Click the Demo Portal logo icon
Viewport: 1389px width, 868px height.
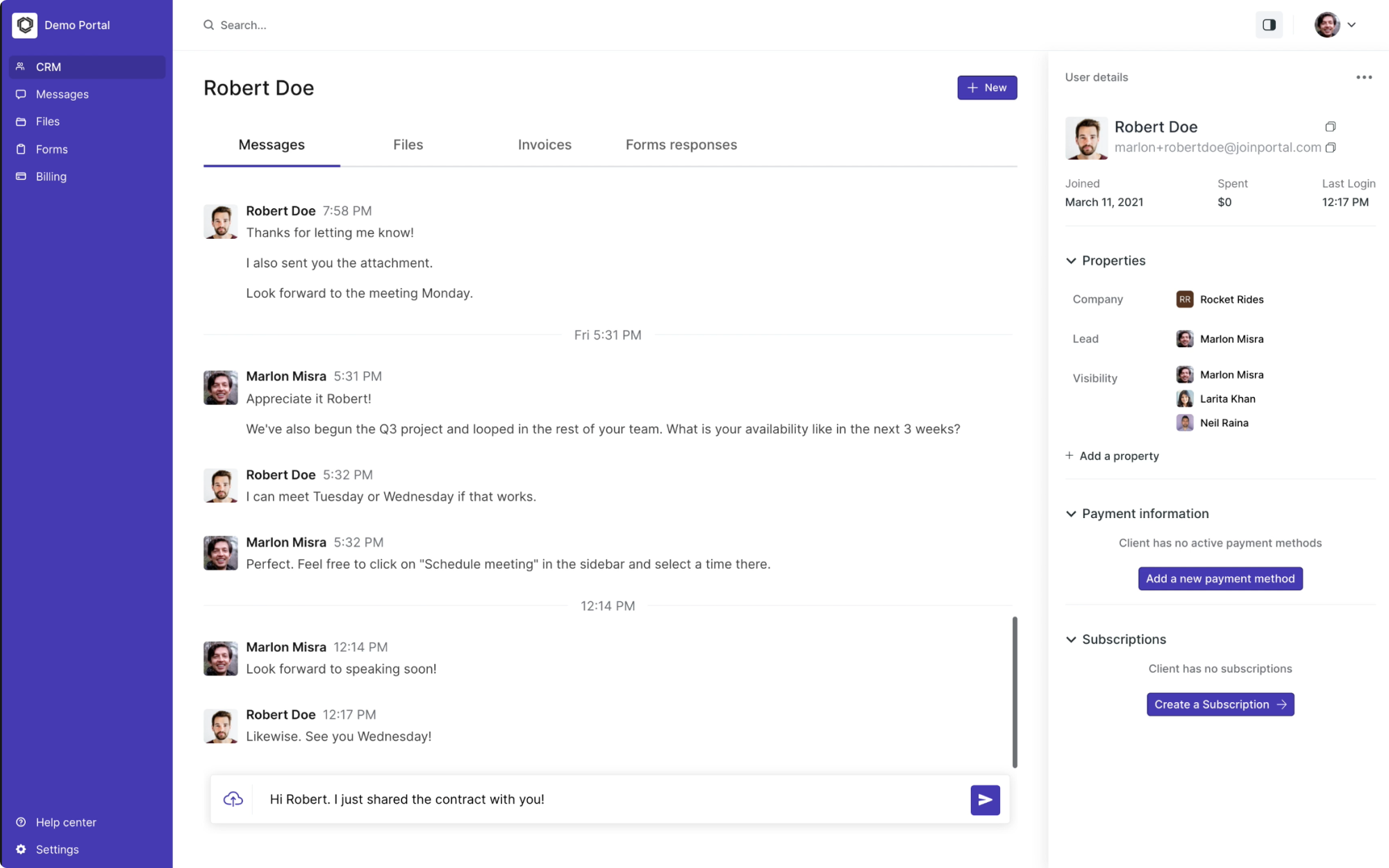pyautogui.click(x=25, y=25)
